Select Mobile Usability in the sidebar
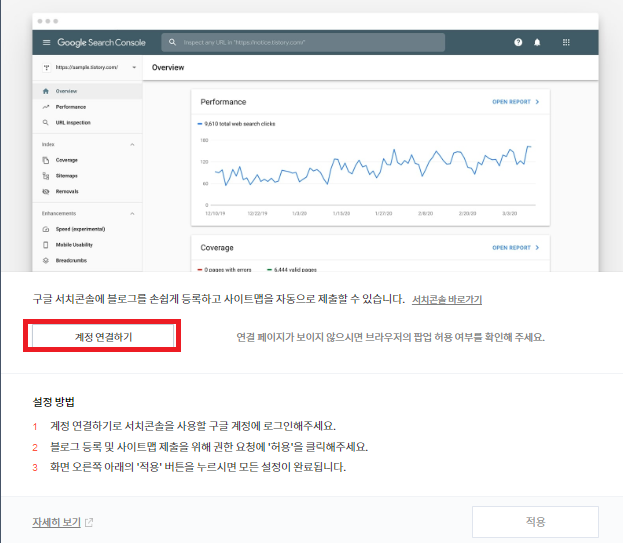This screenshot has height=543, width=623. [87, 245]
